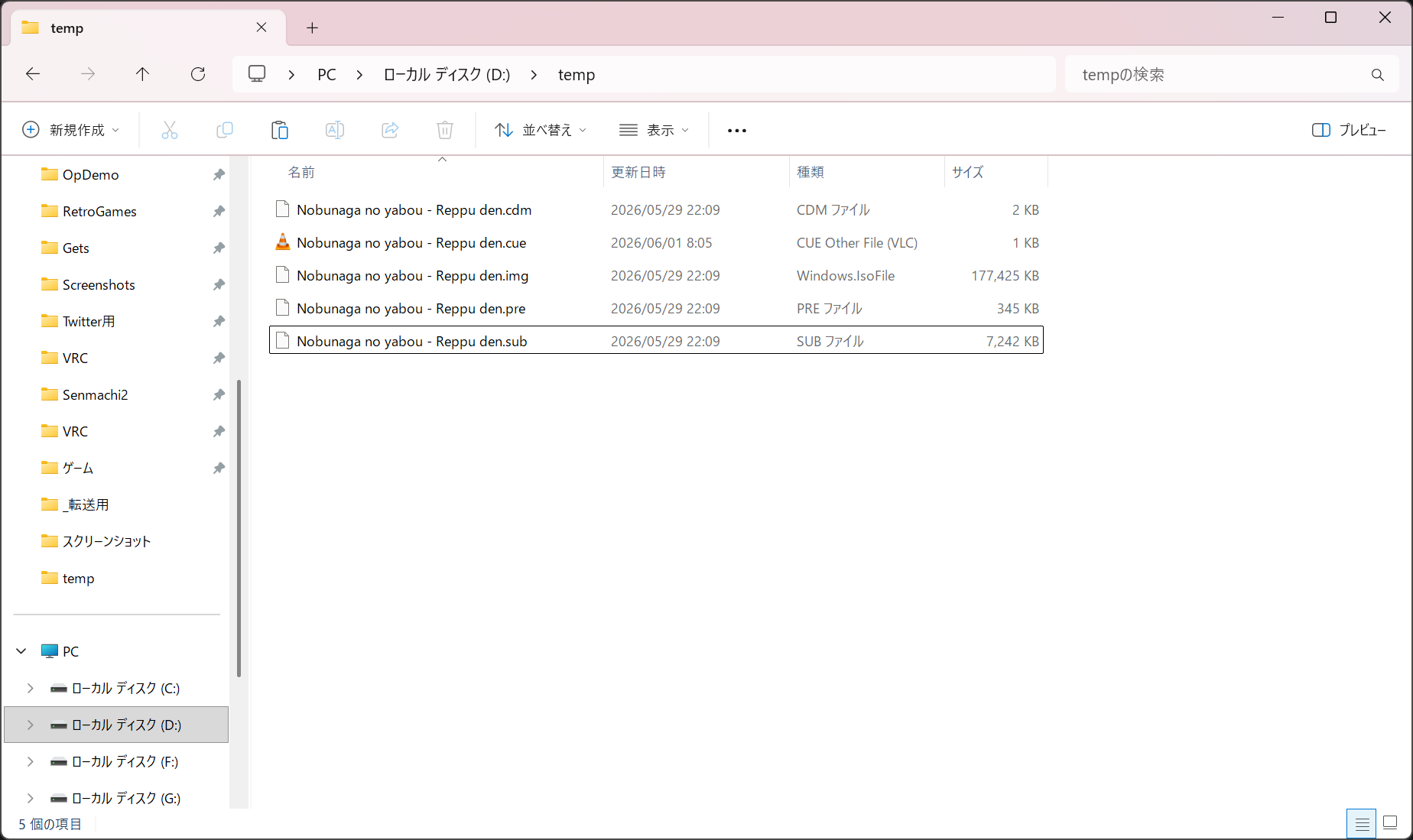Screen dimensions: 1413x840
Task: Close the temp tab
Action: [x=261, y=28]
